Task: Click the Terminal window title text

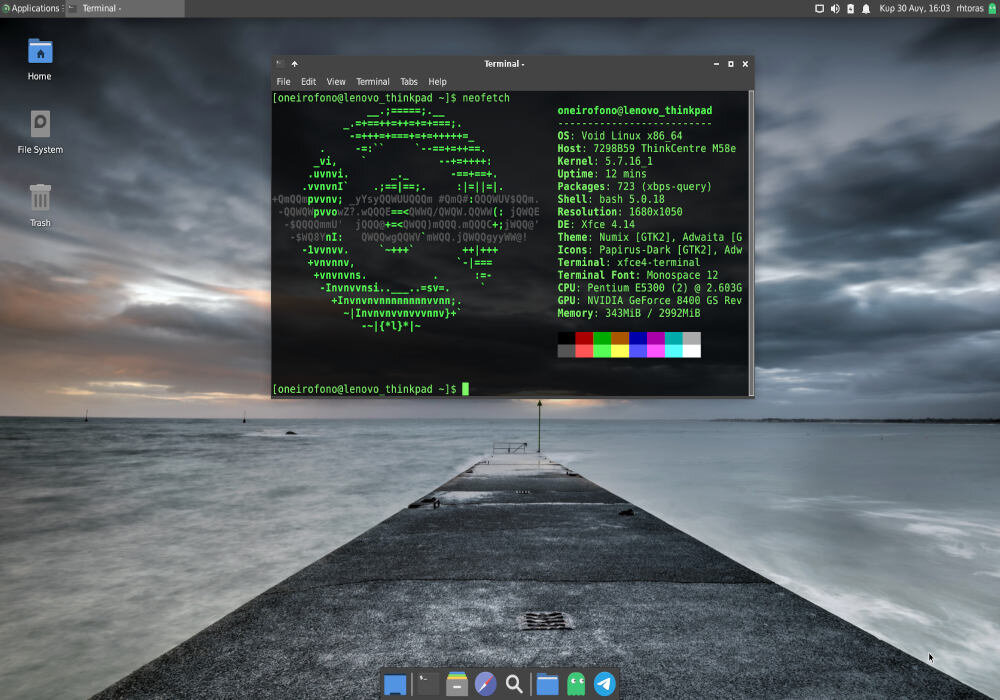Action: pos(504,64)
